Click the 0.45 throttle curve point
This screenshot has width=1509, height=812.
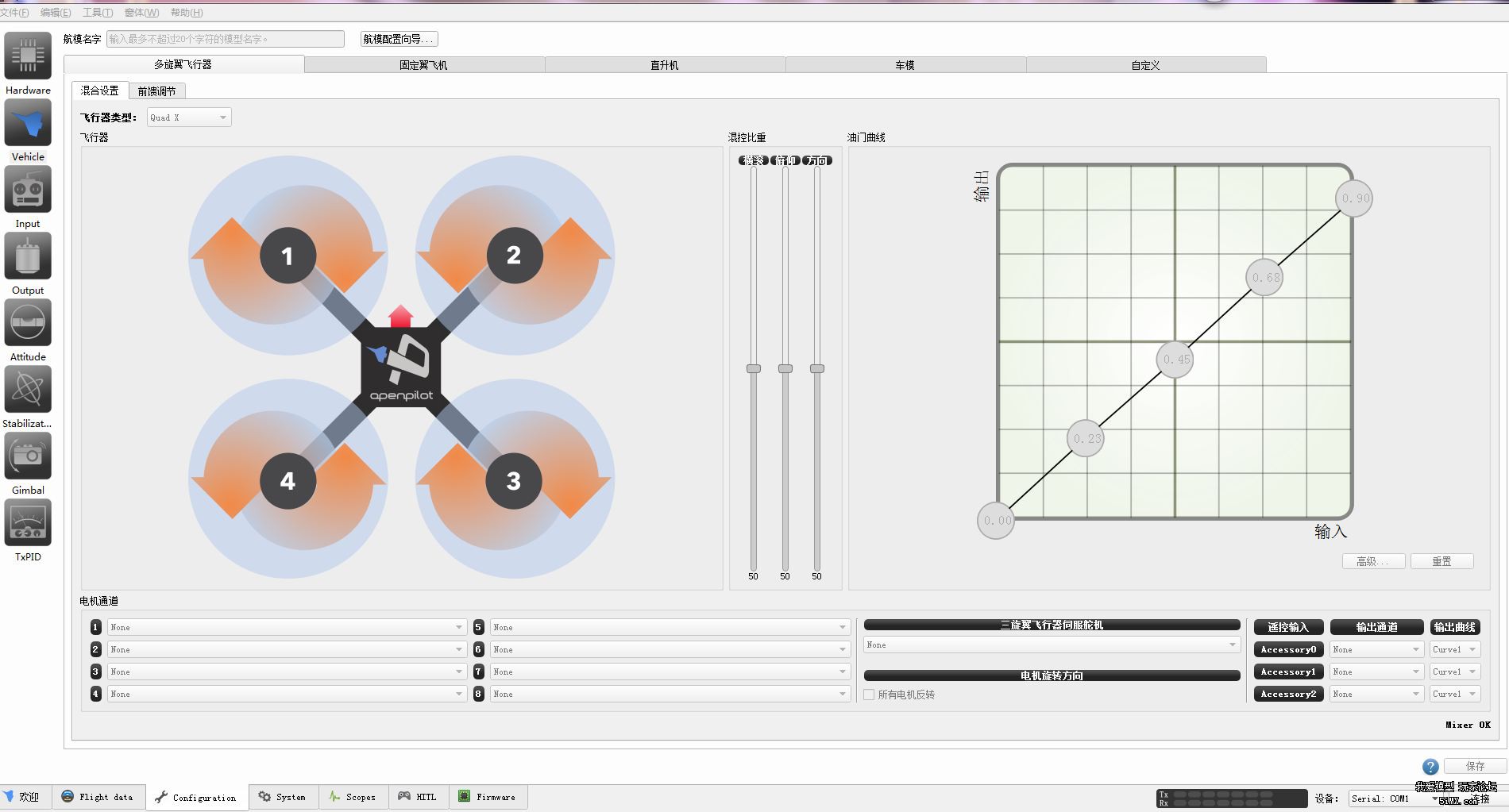[x=1175, y=360]
